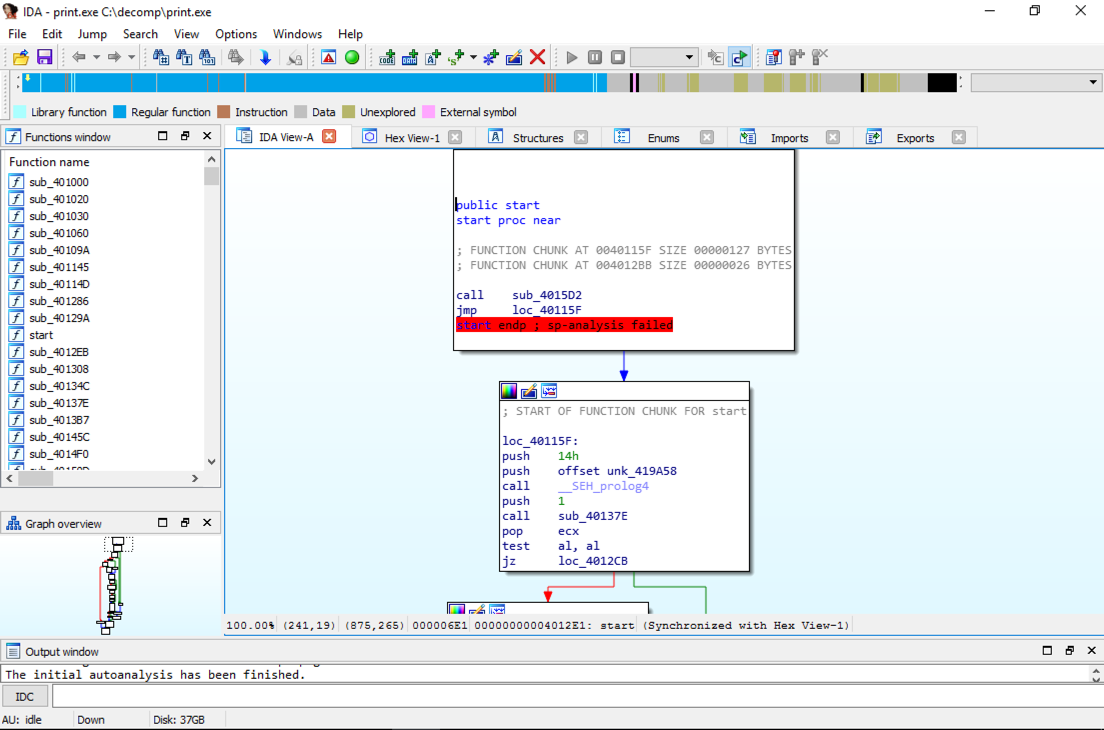Click the IDC button in output window
This screenshot has height=730, width=1104.
click(25, 696)
